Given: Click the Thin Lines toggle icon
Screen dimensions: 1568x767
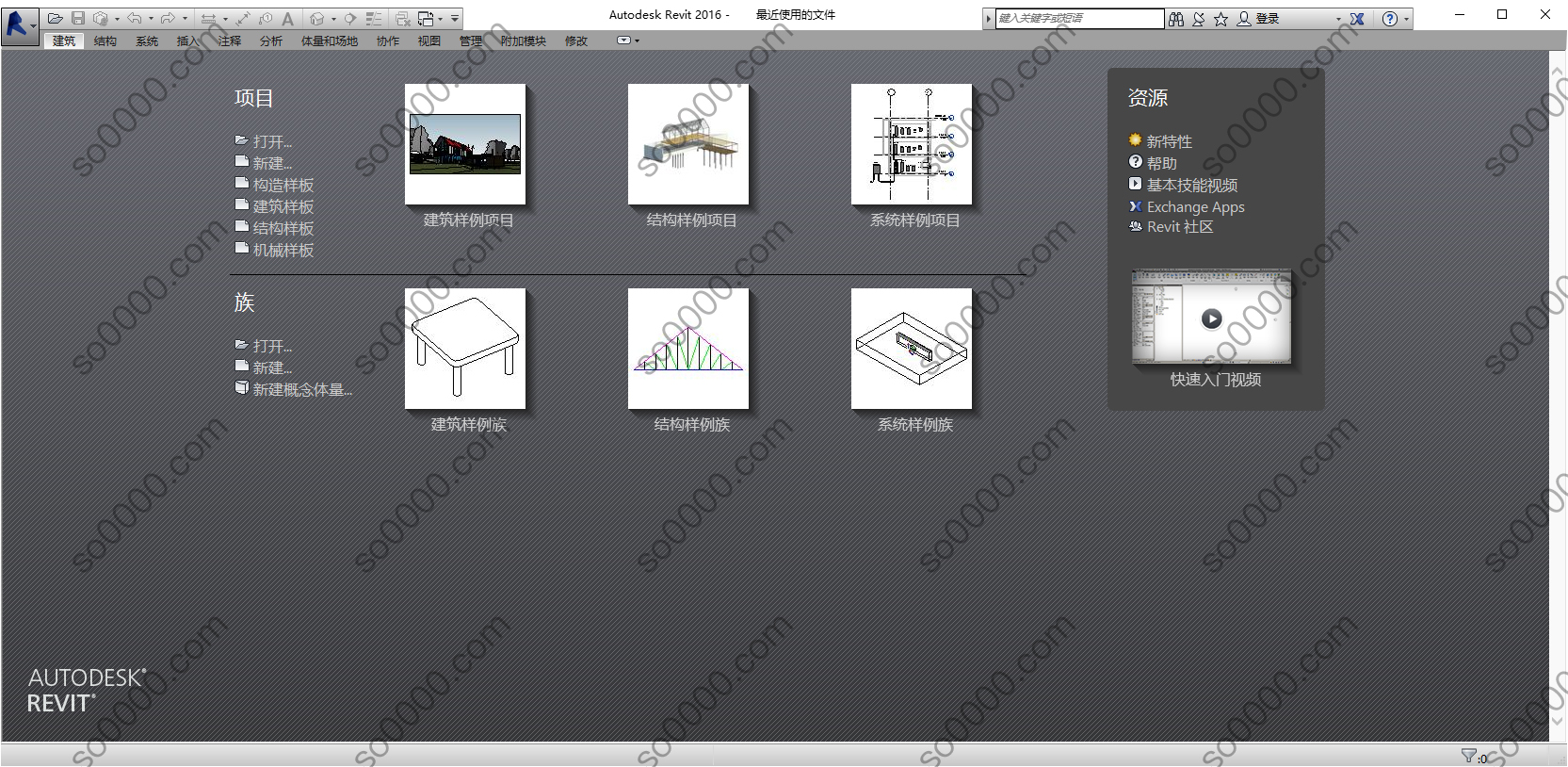Looking at the screenshot, I should 373,18.
